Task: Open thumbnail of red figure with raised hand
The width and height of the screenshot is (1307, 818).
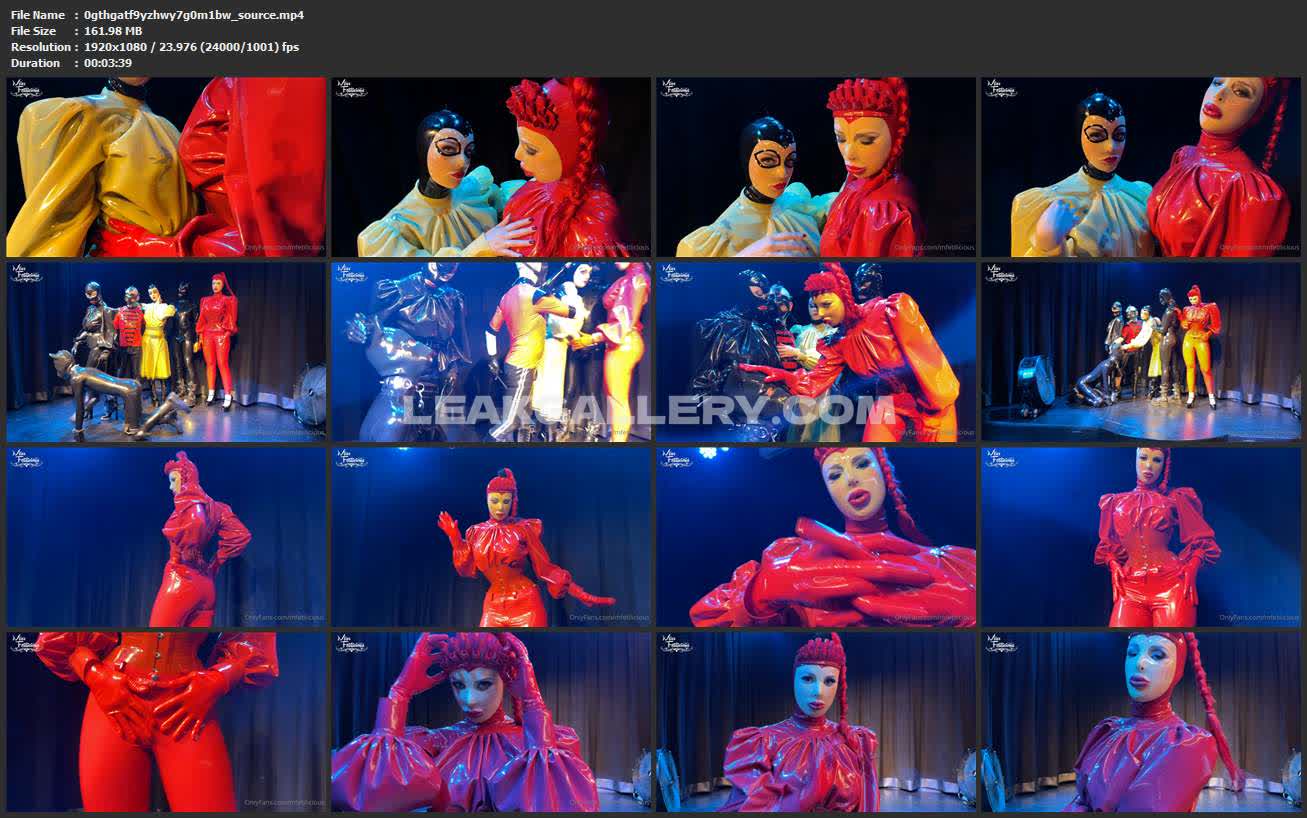Action: click(x=490, y=537)
